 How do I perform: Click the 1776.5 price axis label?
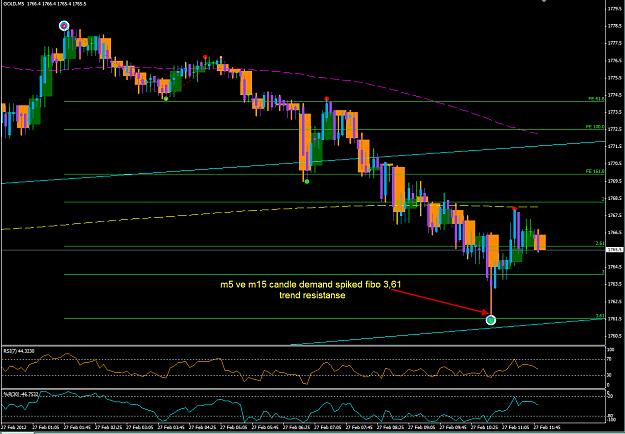(613, 61)
